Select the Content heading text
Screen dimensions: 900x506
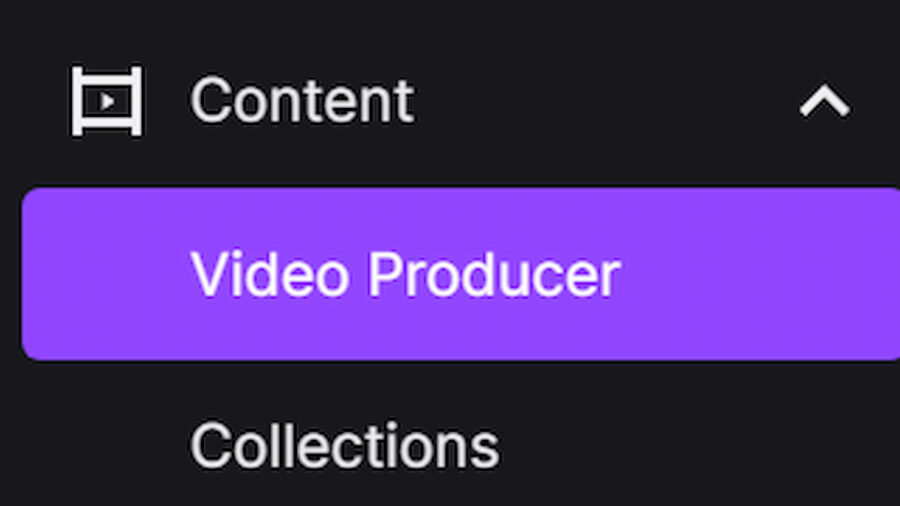click(x=301, y=101)
